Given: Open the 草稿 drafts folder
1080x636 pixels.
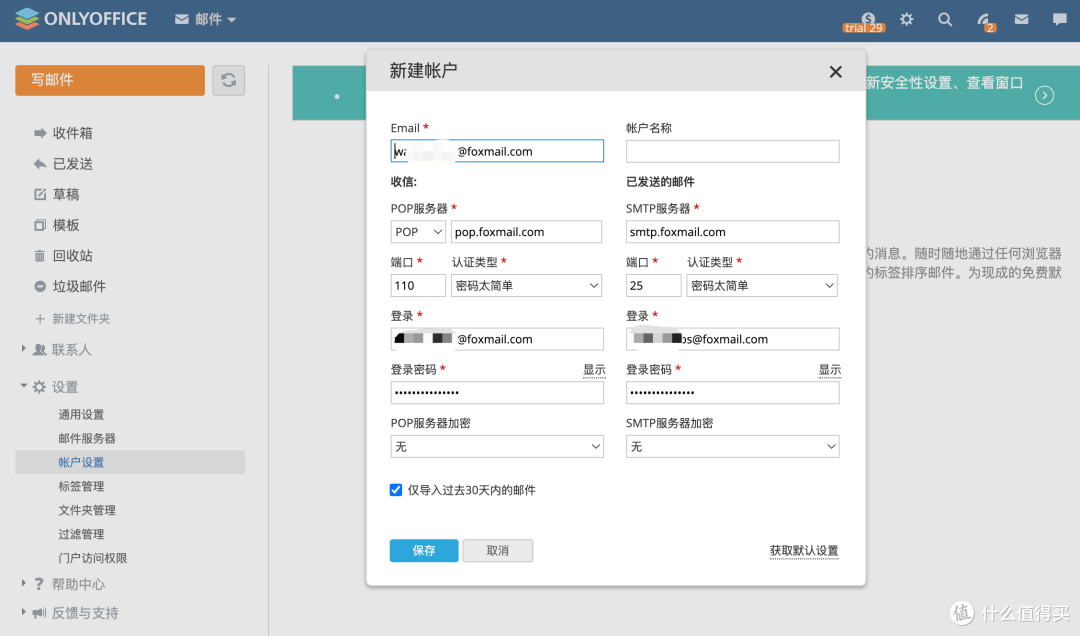Looking at the screenshot, I should tap(65, 194).
